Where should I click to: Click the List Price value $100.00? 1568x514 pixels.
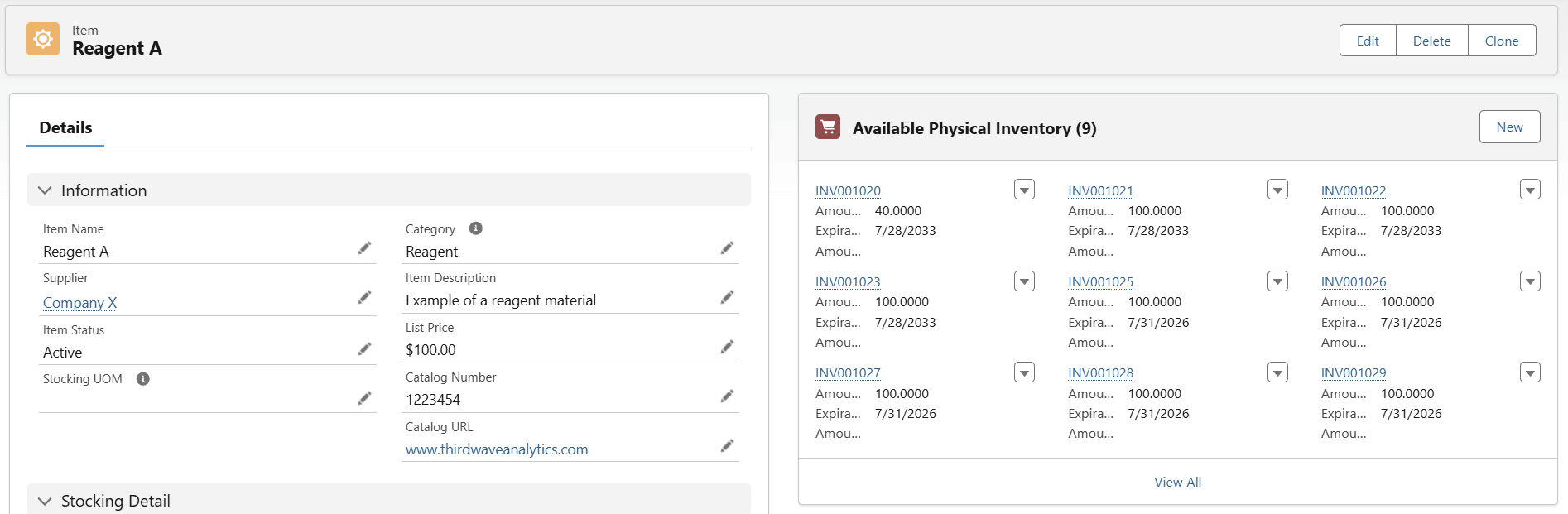coord(430,350)
